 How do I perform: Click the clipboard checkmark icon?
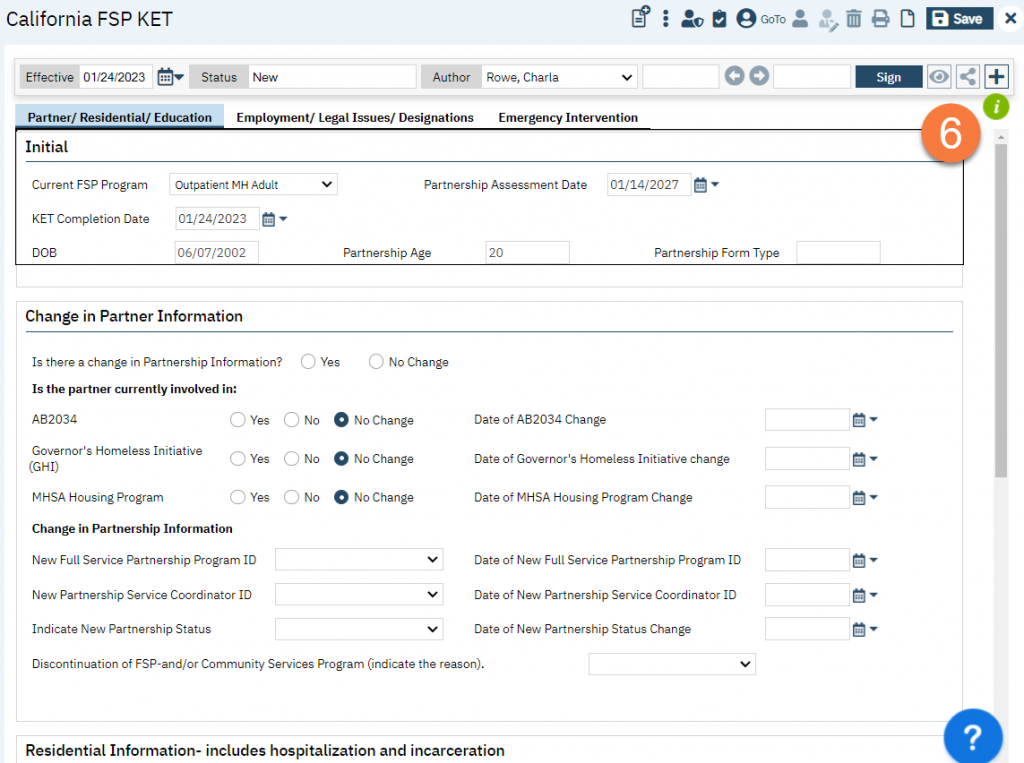tap(719, 18)
